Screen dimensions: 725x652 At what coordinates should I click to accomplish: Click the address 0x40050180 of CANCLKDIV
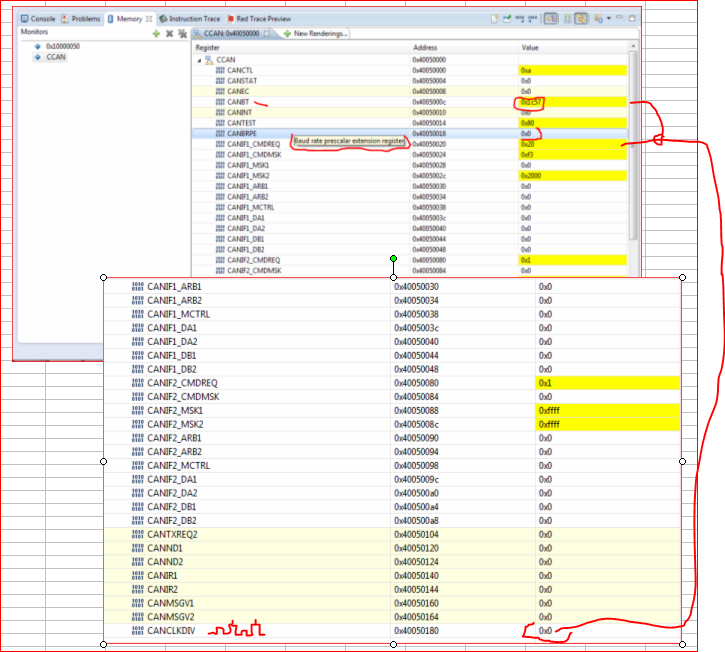[x=416, y=631]
